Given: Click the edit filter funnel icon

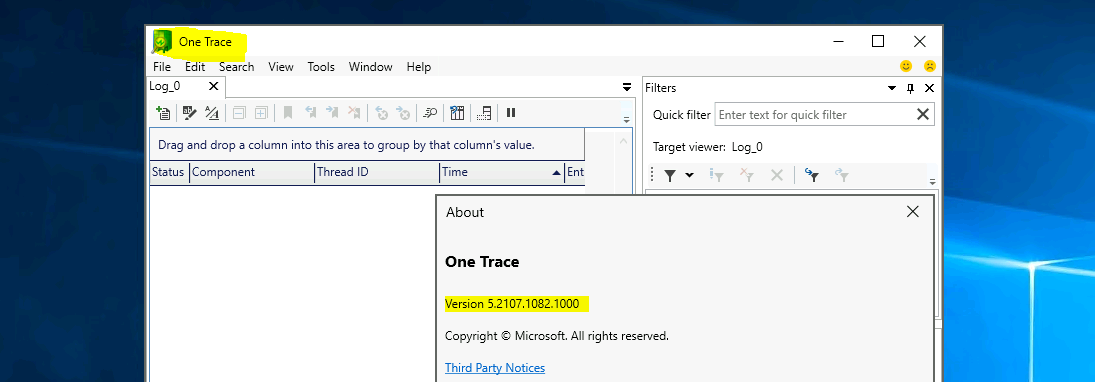Looking at the screenshot, I should point(716,175).
